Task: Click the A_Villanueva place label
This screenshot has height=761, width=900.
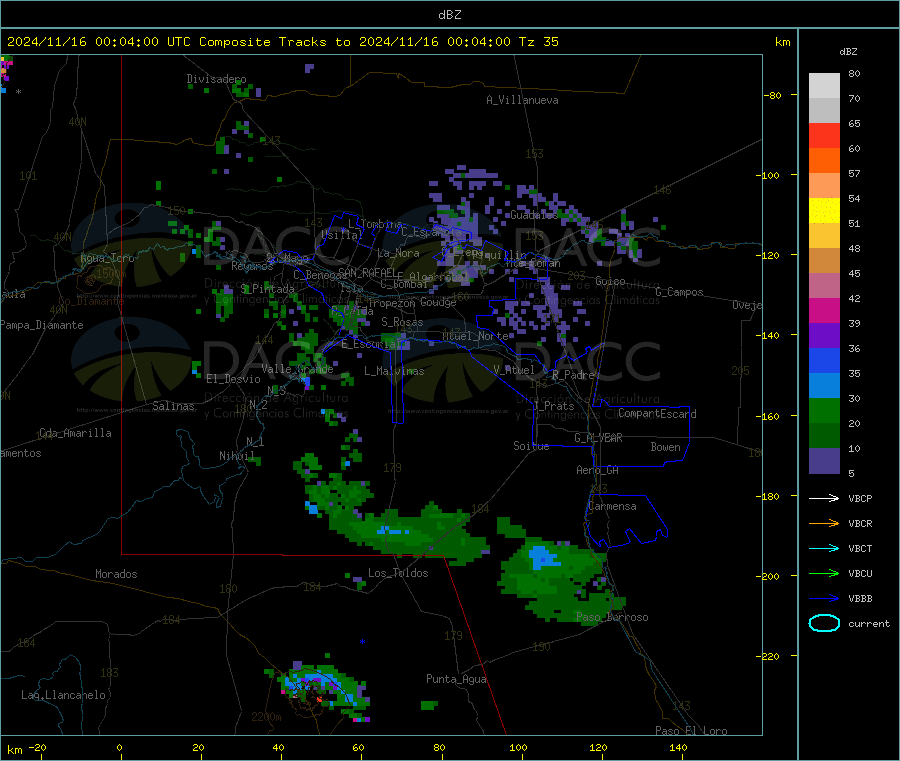Action: (522, 100)
